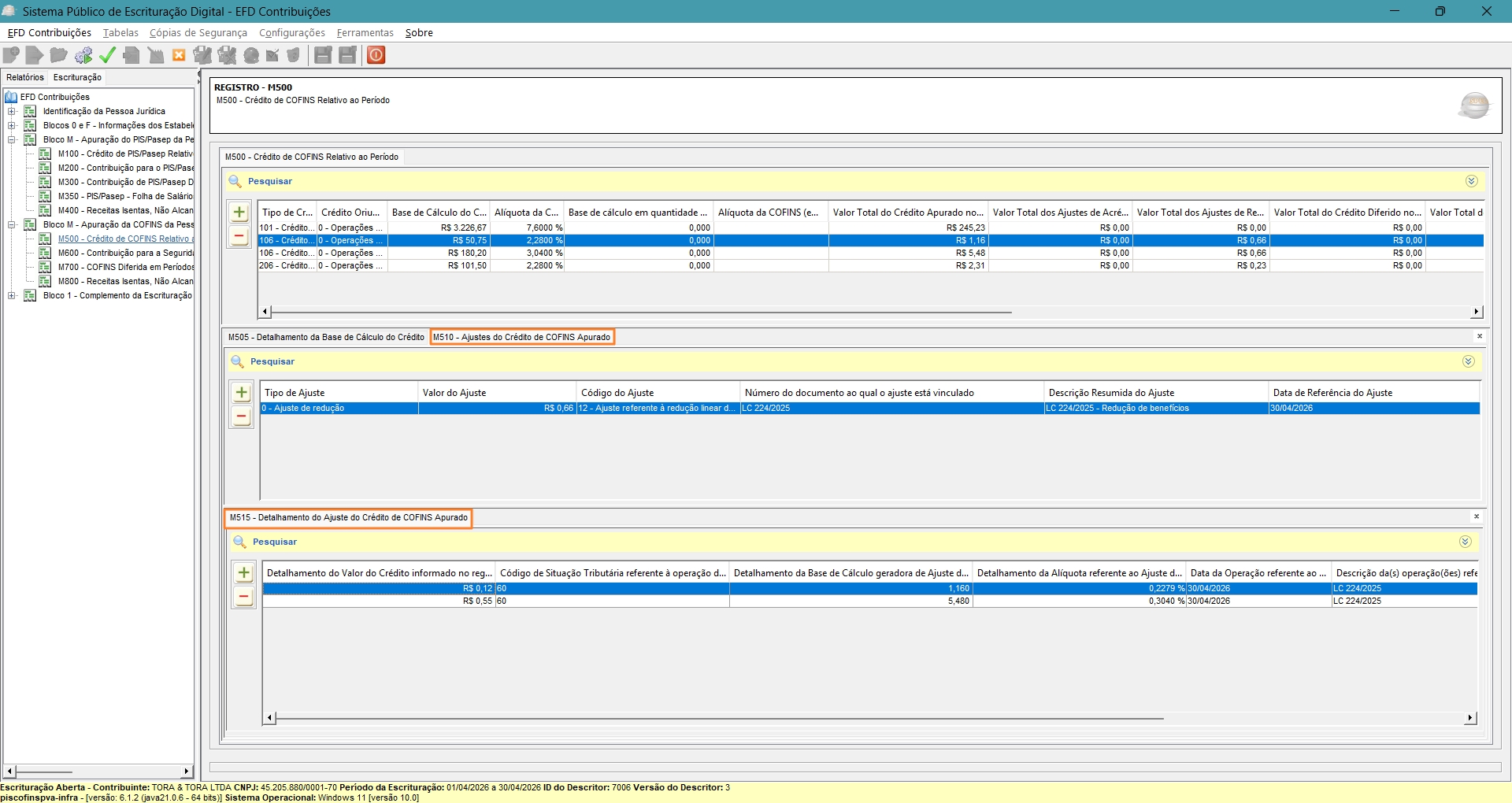1512x803 pixels.
Task: Click the red power exit icon
Action: click(376, 55)
